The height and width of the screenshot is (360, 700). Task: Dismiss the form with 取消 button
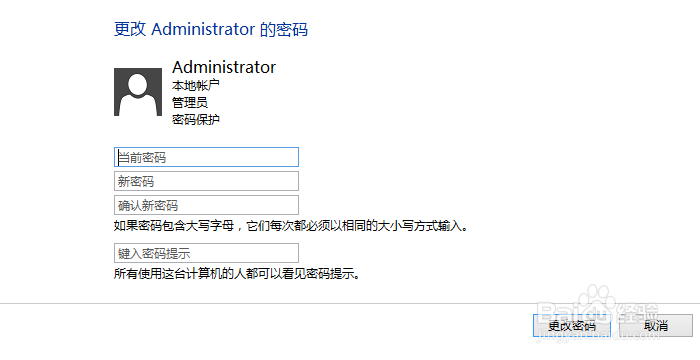click(656, 326)
